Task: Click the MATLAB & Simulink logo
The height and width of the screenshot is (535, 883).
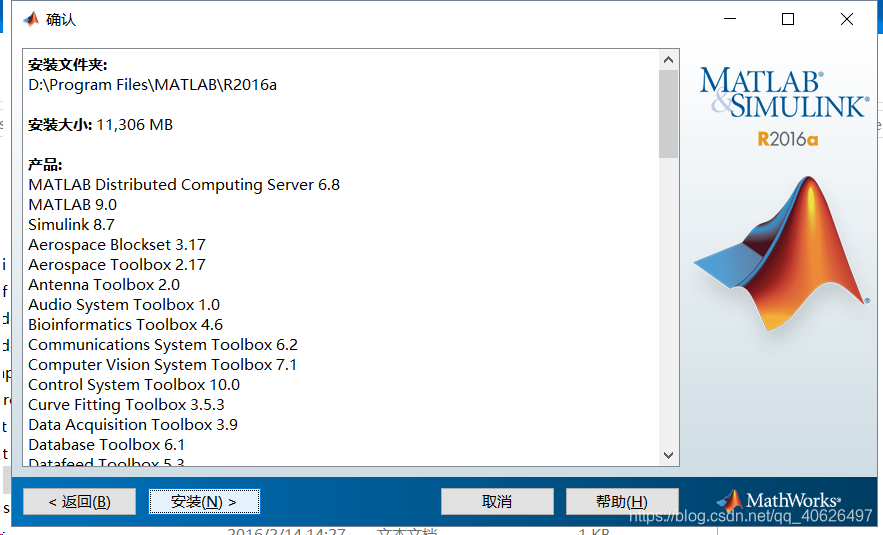Action: 784,93
